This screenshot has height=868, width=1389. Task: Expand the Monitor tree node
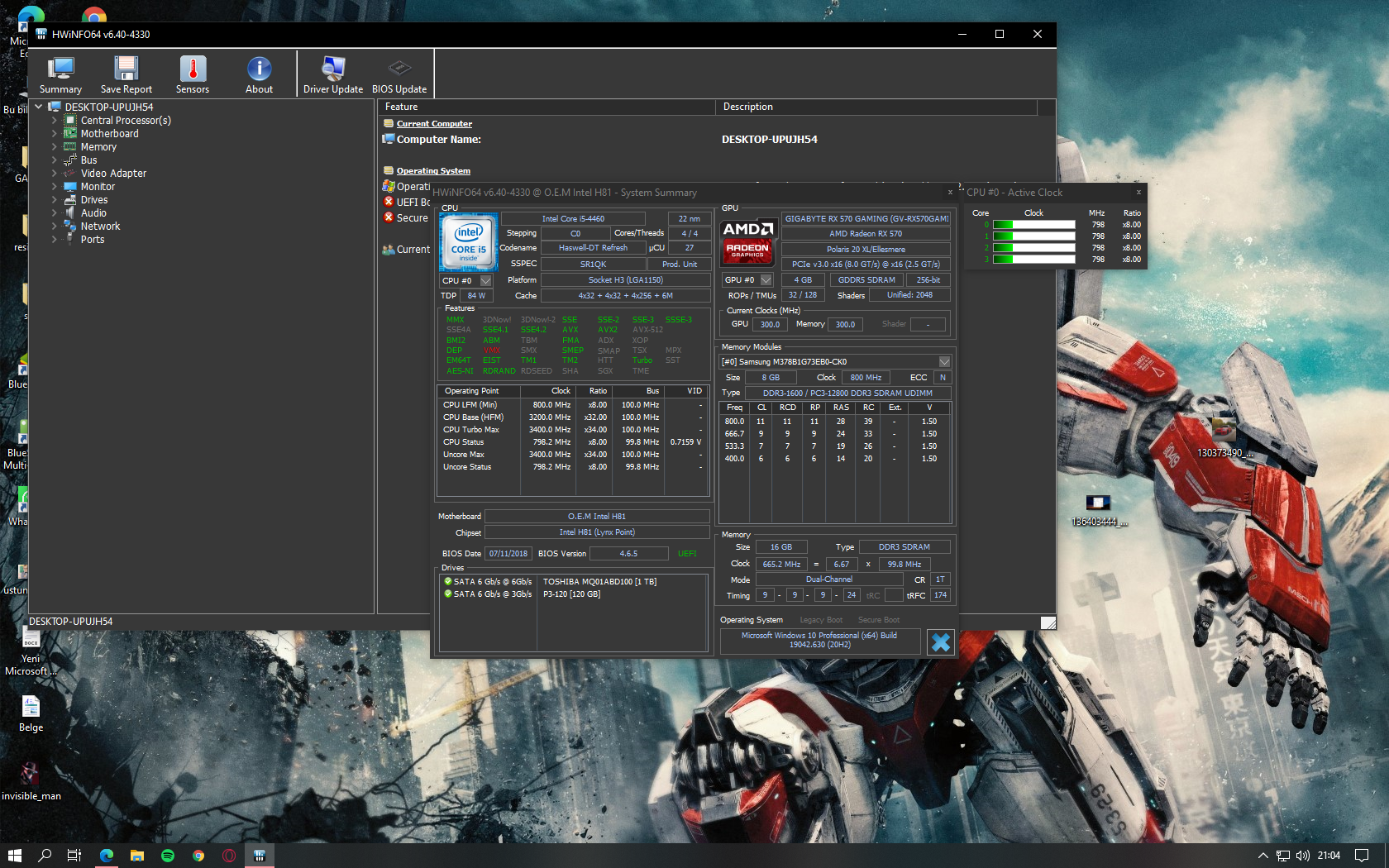(x=55, y=187)
